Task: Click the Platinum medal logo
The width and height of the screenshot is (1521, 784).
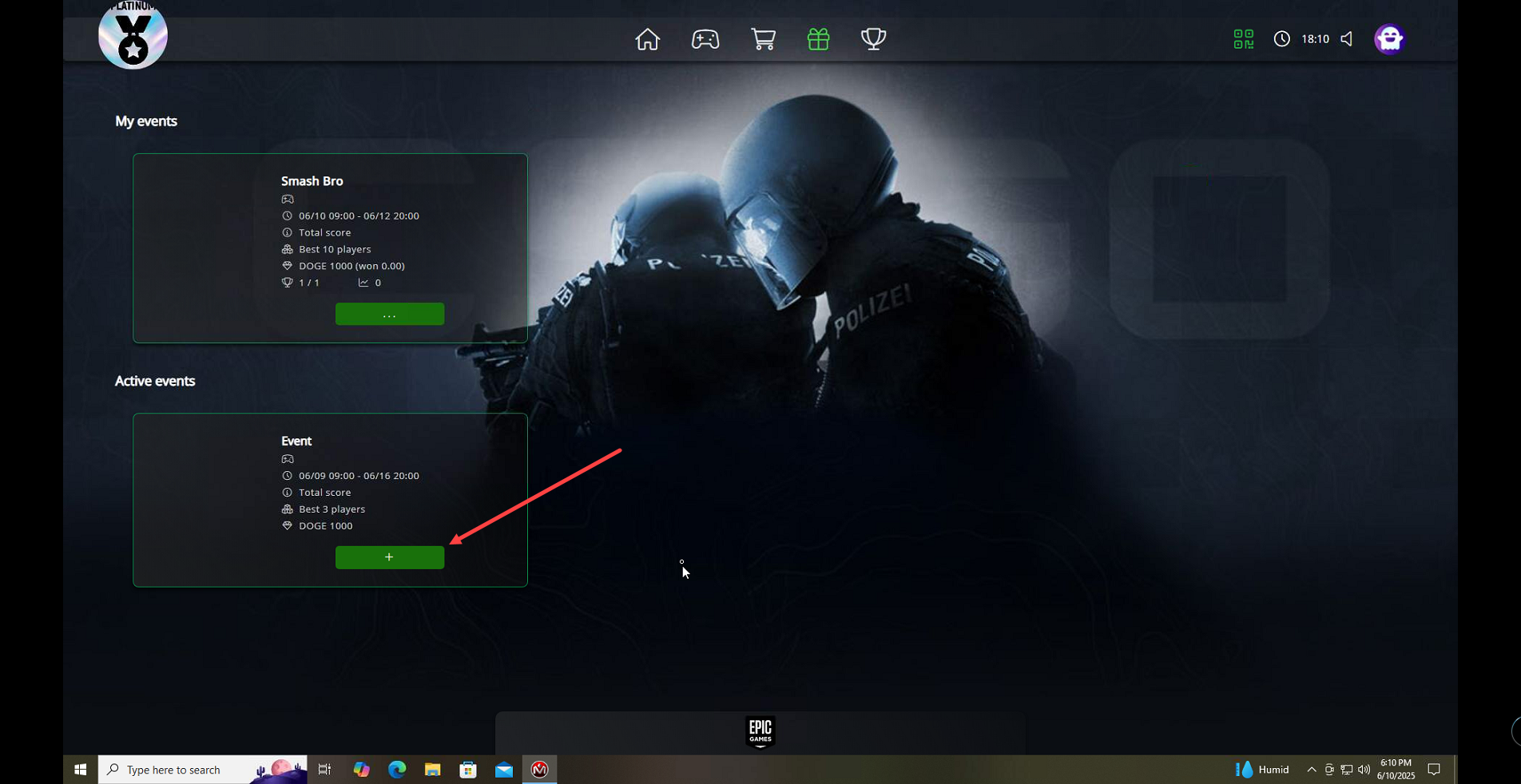Action: 133,36
